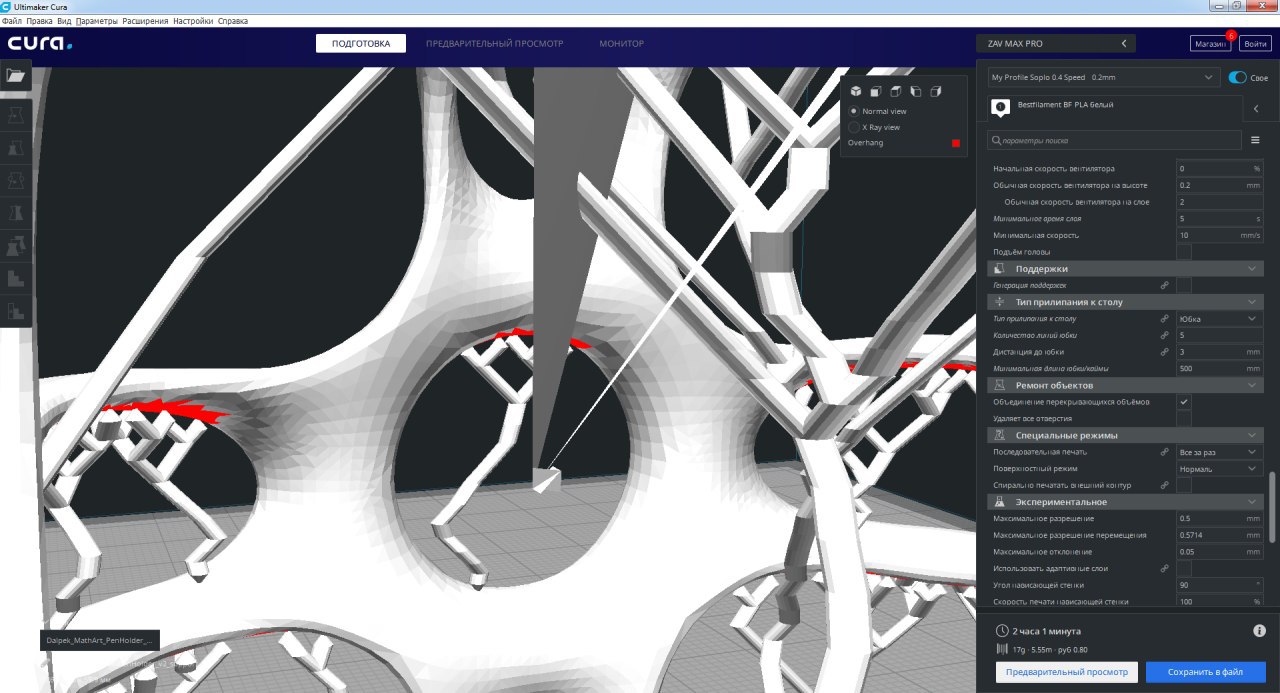Show print info via the i icon
1280x693 pixels.
coord(1259,631)
